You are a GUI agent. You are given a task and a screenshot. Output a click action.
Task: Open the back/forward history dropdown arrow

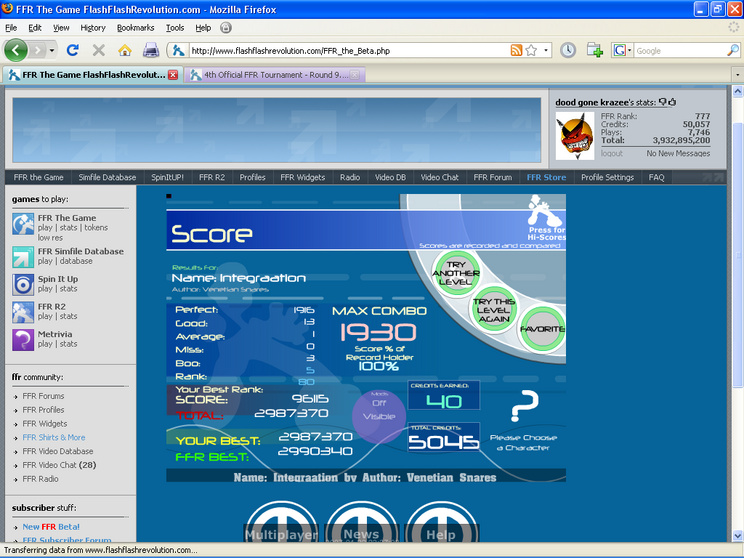[x=52, y=50]
